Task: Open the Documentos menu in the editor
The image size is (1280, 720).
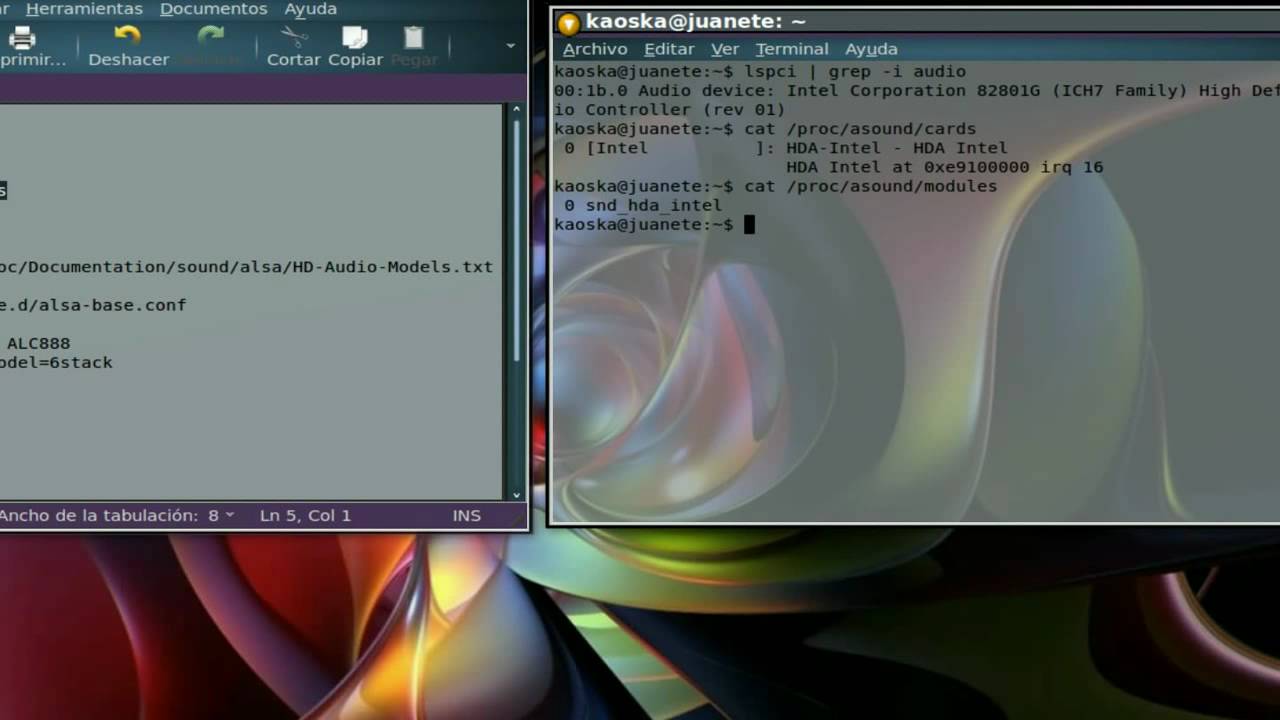Action: (x=214, y=9)
